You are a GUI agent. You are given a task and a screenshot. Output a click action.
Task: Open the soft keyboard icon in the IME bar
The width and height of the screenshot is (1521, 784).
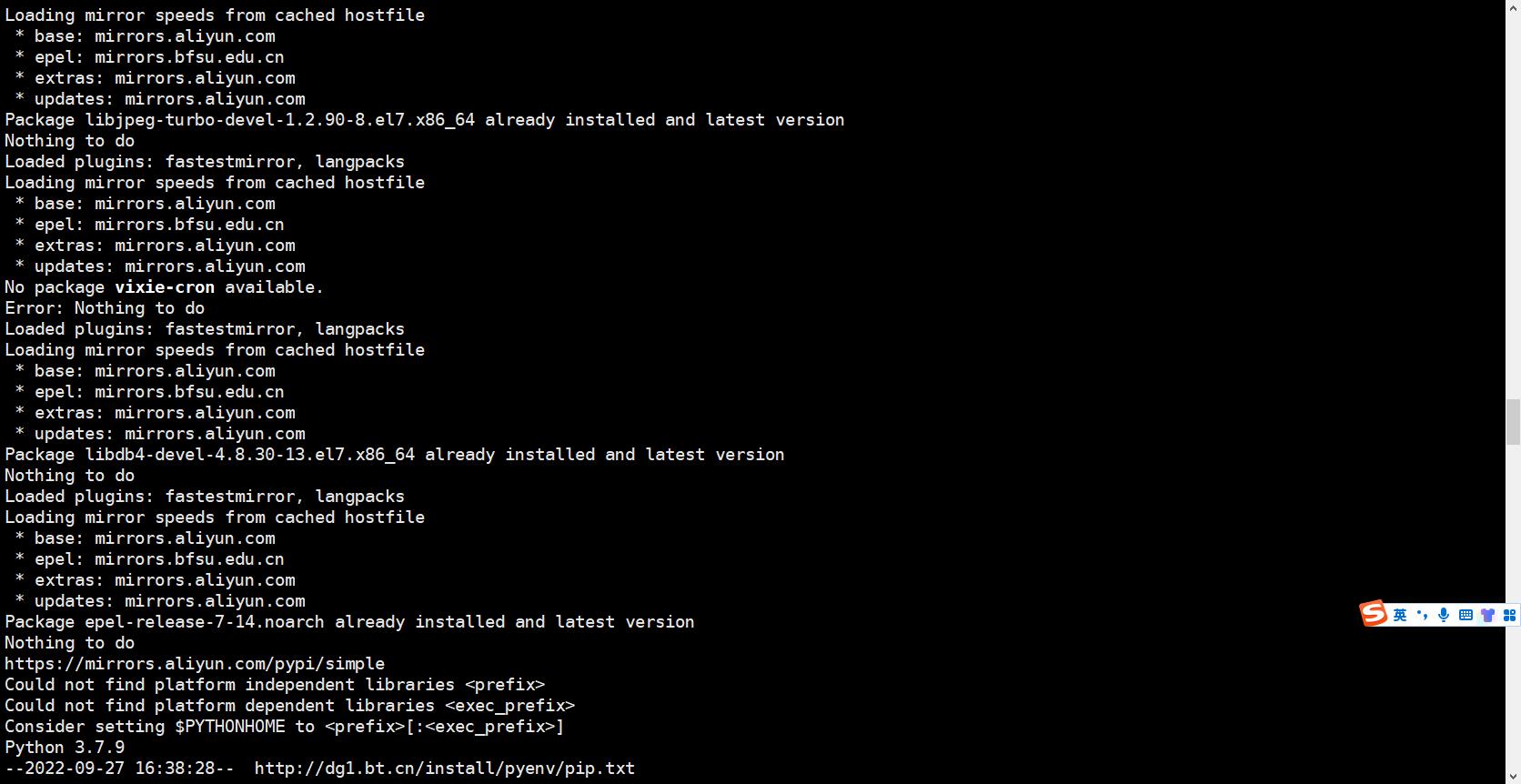click(x=1466, y=616)
